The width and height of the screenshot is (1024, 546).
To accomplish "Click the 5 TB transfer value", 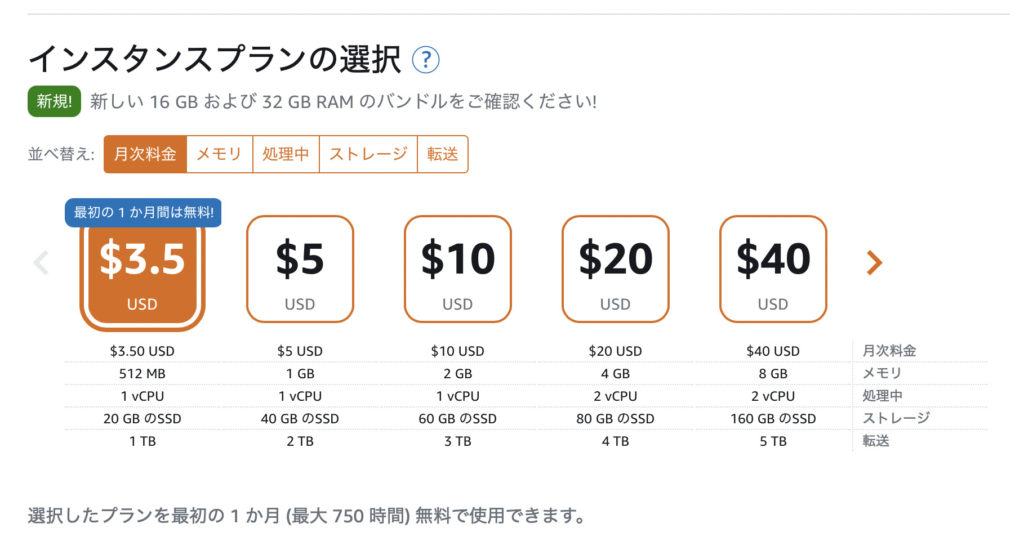I will tap(773, 442).
